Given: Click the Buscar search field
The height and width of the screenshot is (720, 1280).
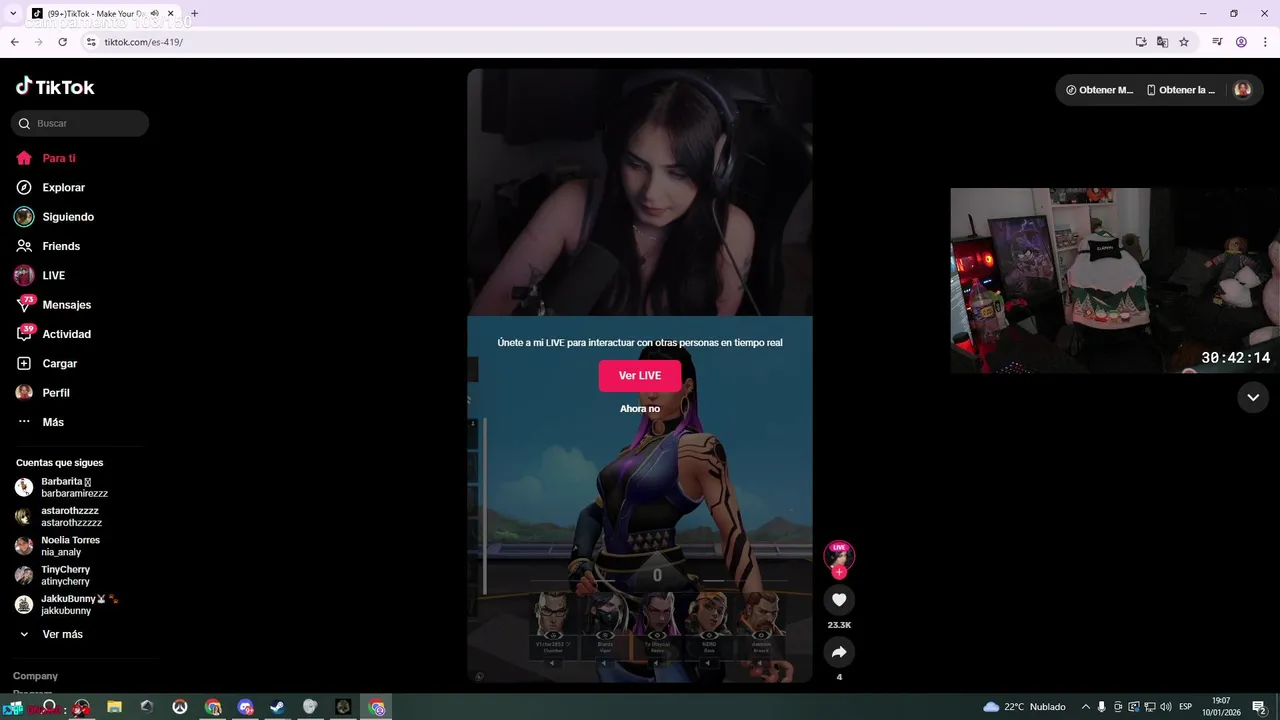Looking at the screenshot, I should point(80,123).
